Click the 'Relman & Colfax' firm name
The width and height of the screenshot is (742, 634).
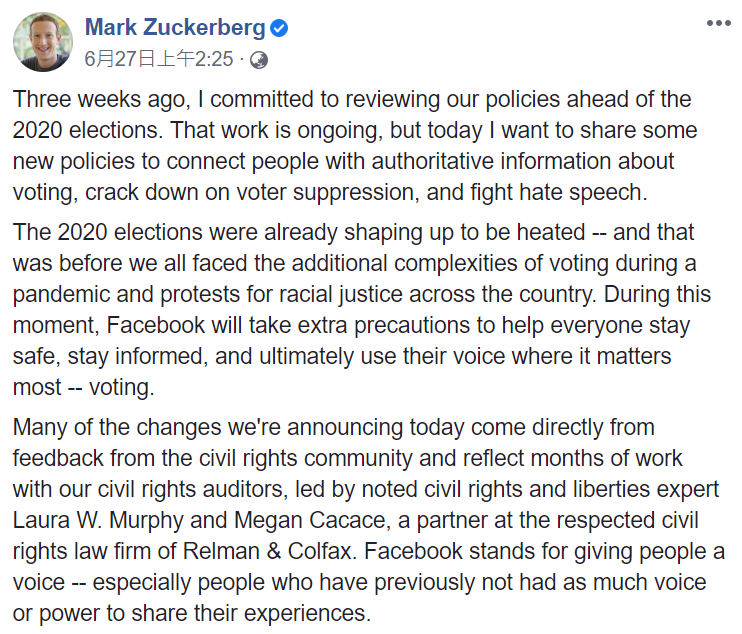268,551
